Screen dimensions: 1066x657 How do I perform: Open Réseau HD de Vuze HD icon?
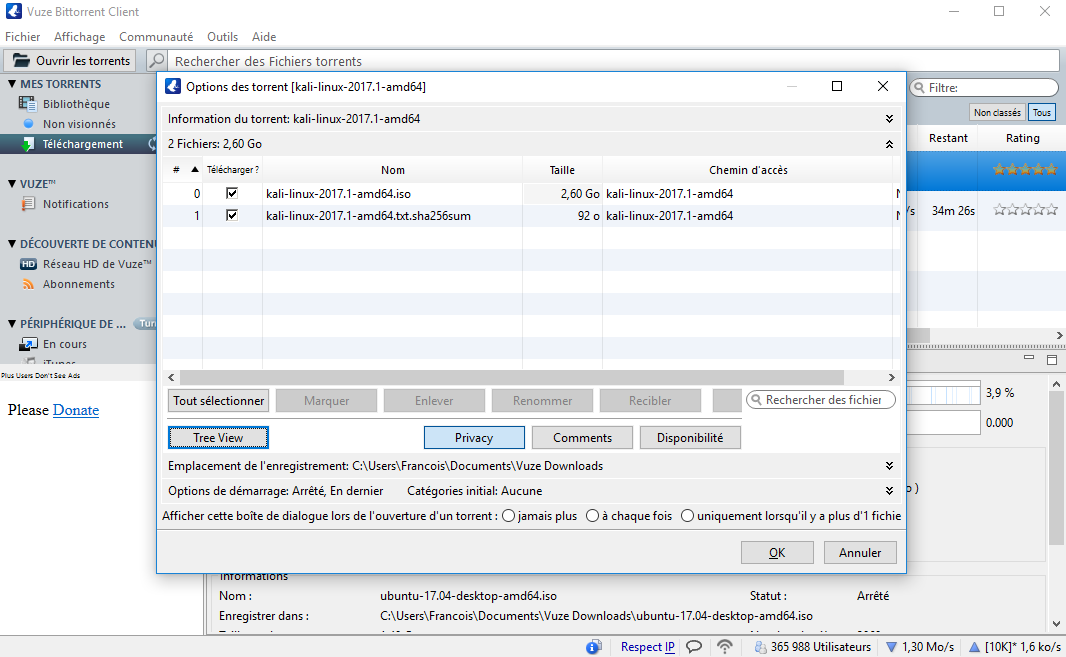pyautogui.click(x=28, y=264)
